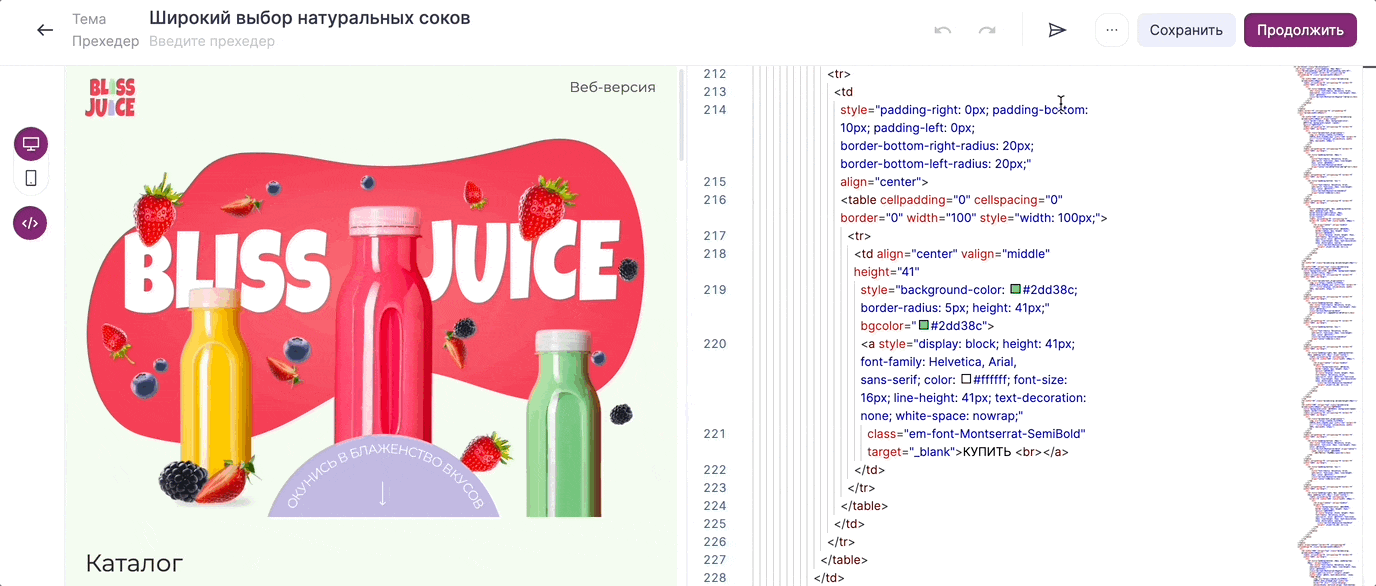Open the three-dots more options menu
The image size is (1376, 586).
tap(1112, 30)
